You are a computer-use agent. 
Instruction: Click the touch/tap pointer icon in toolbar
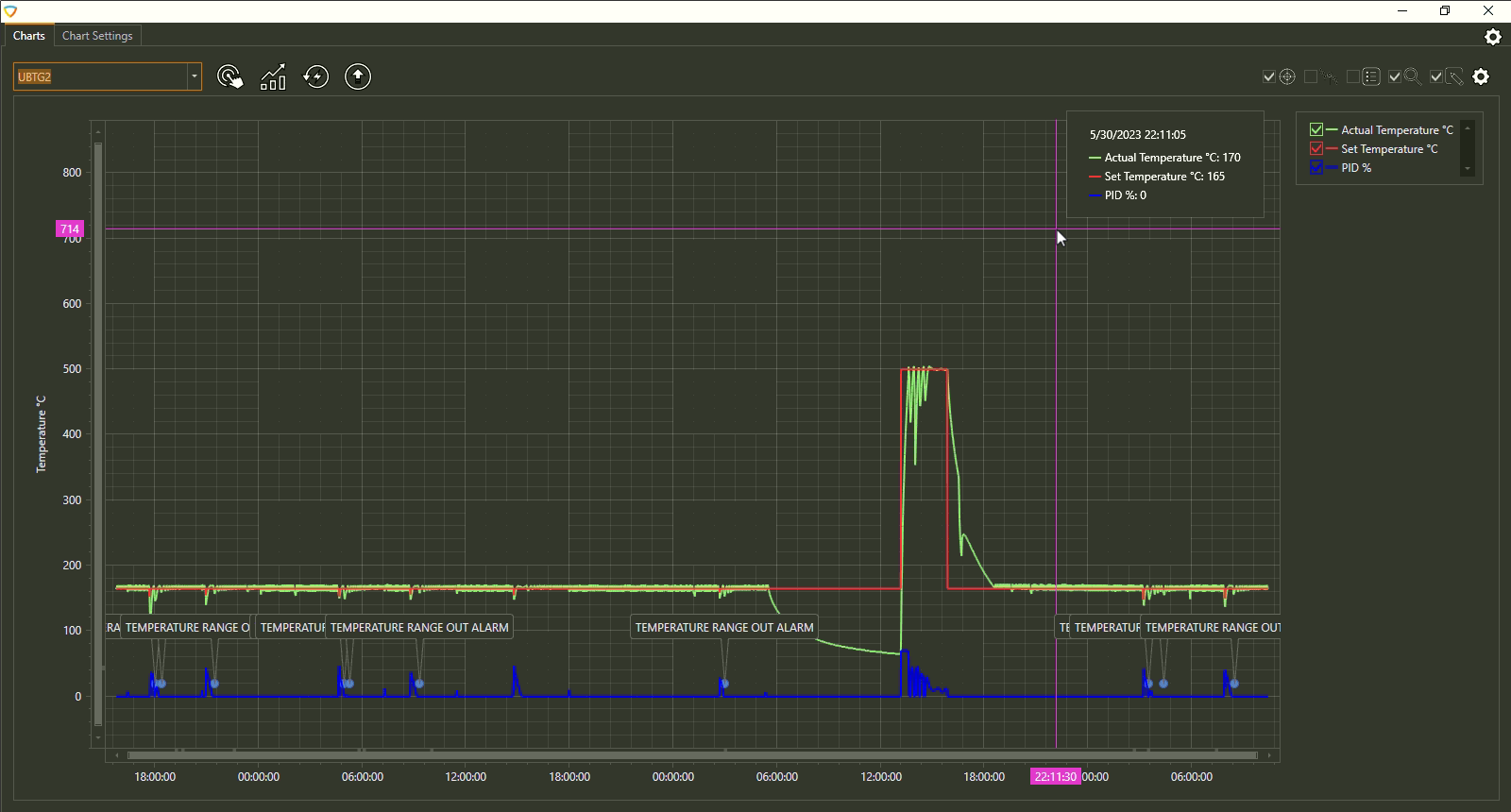pos(229,76)
